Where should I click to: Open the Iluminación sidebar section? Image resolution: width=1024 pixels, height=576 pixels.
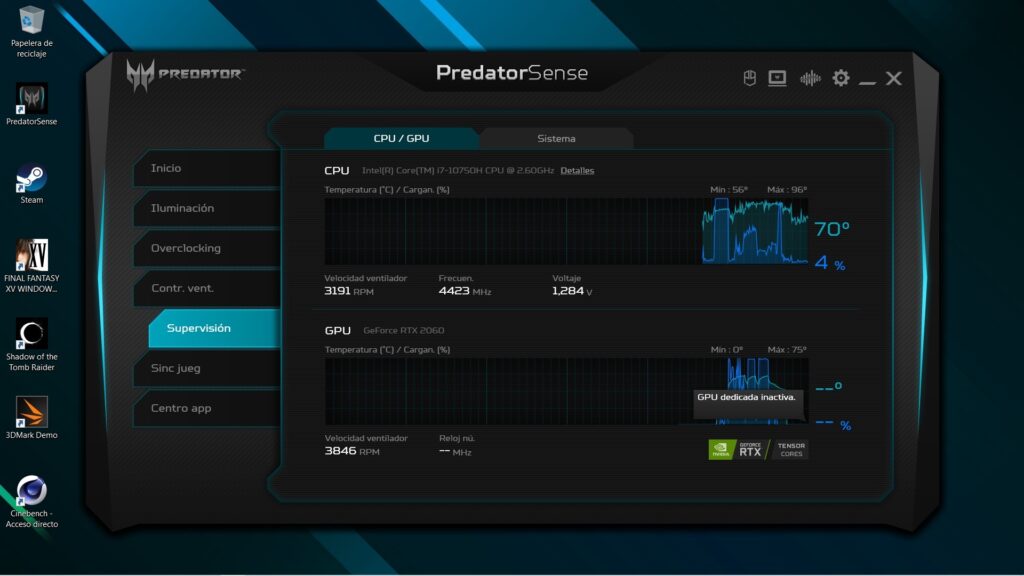tap(207, 208)
